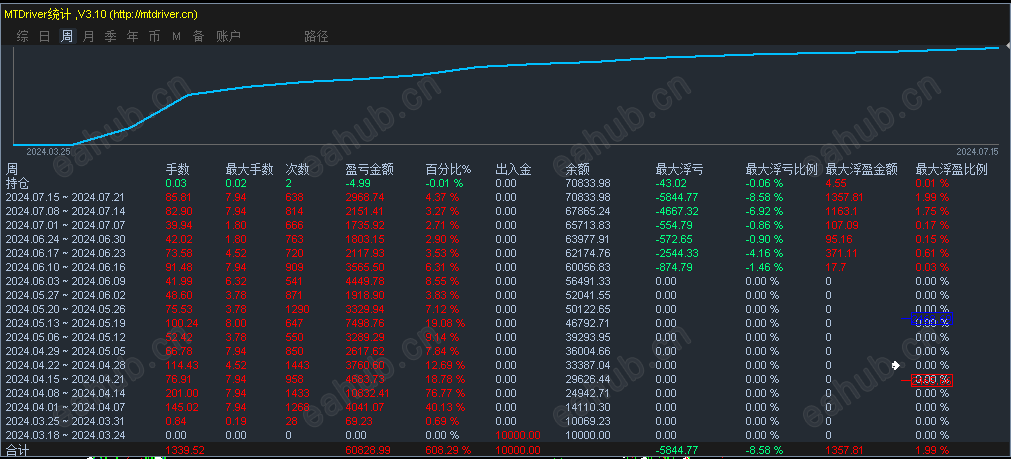Open the 账户 account tab
1011x459 pixels.
click(x=228, y=36)
